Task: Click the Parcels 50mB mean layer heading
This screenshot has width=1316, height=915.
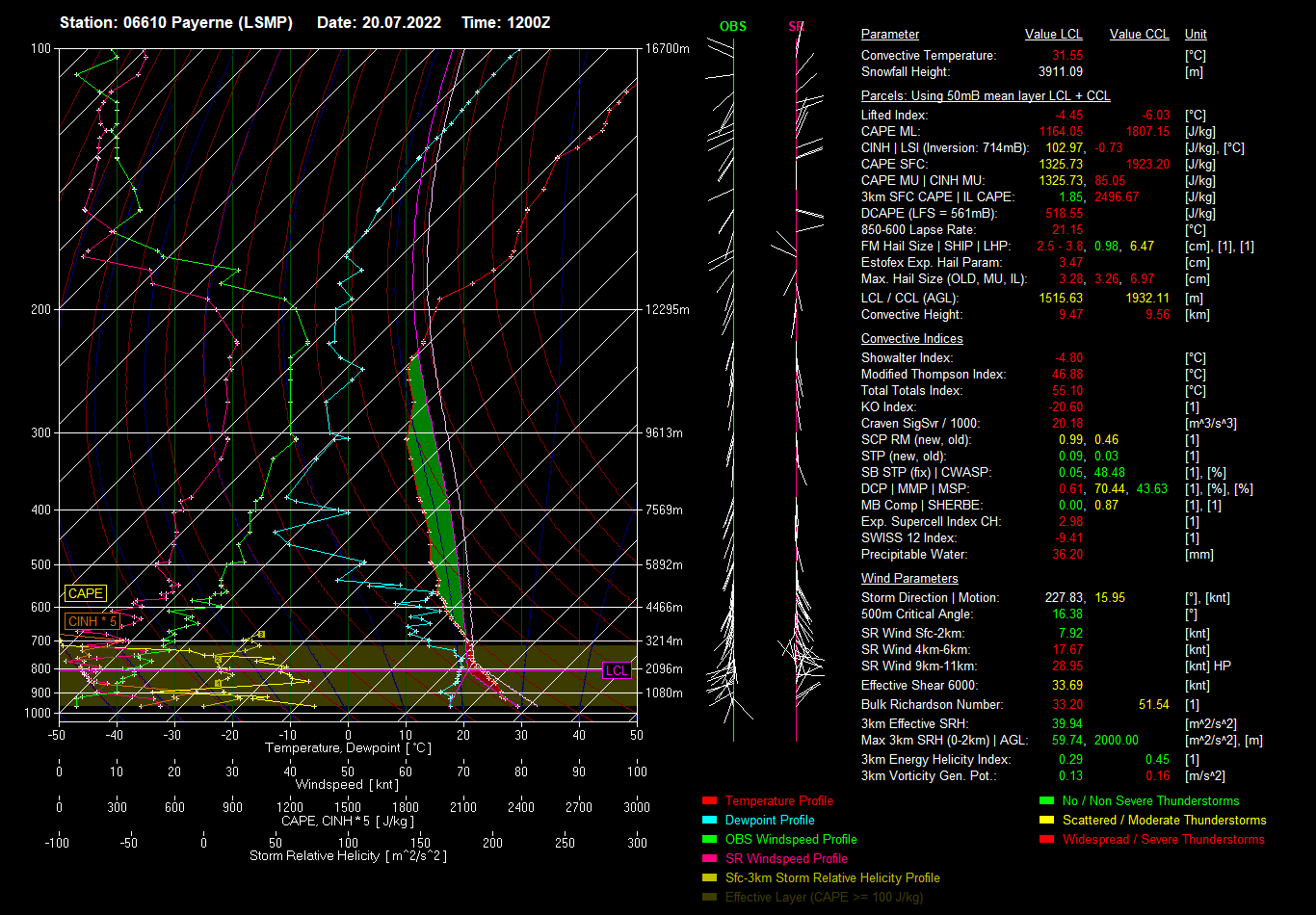Action: [x=985, y=96]
